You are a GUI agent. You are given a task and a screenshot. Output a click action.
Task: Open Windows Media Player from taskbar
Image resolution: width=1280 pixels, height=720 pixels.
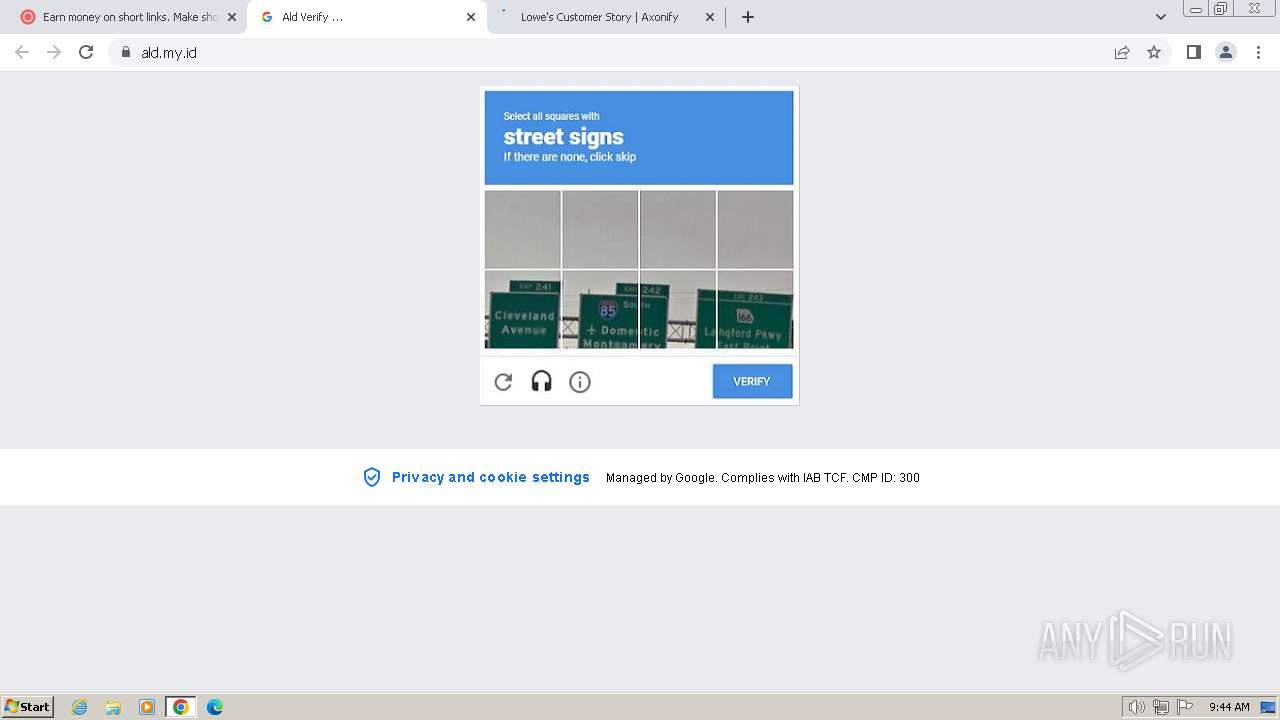pyautogui.click(x=147, y=707)
